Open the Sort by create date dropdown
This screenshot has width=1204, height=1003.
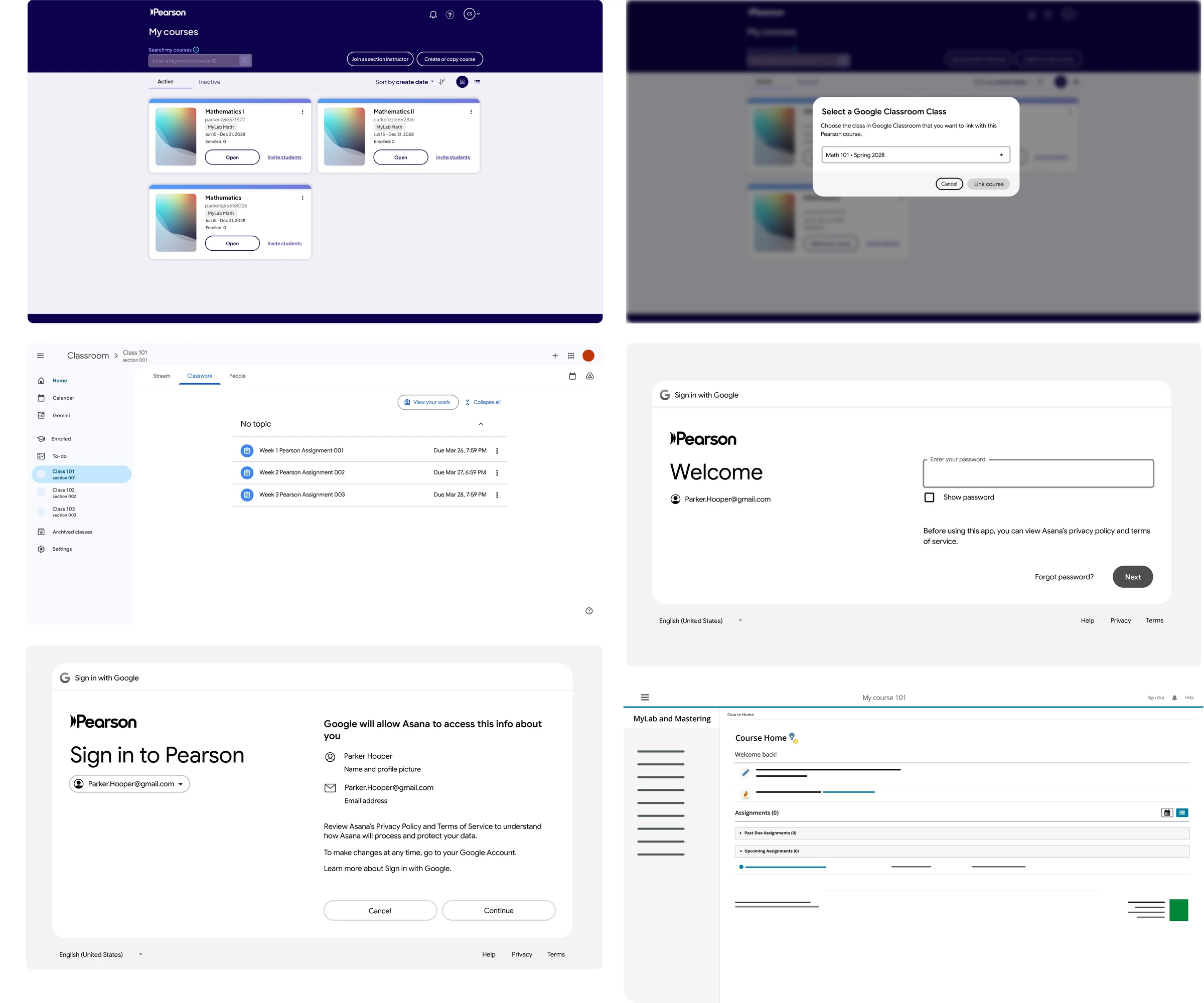point(405,82)
